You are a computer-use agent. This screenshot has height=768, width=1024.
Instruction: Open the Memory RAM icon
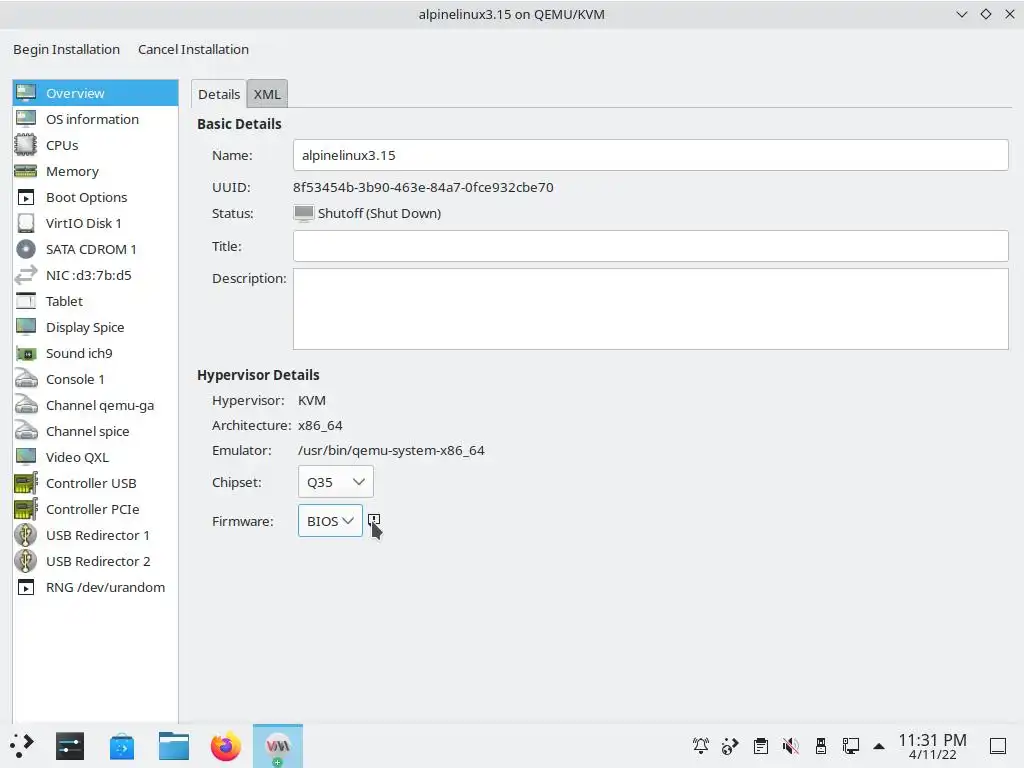point(26,171)
